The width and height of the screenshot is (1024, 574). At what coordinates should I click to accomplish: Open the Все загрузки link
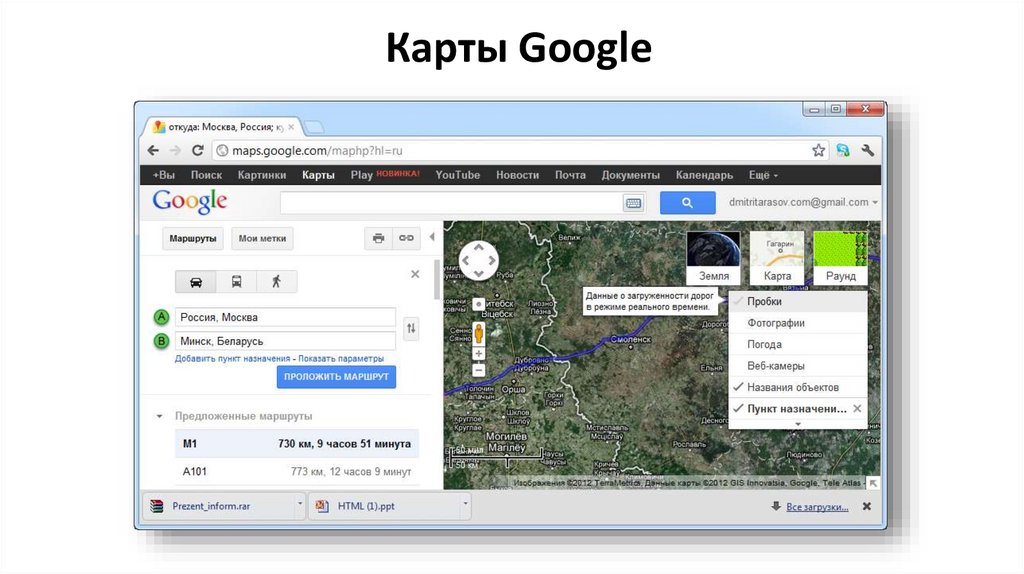click(x=817, y=507)
